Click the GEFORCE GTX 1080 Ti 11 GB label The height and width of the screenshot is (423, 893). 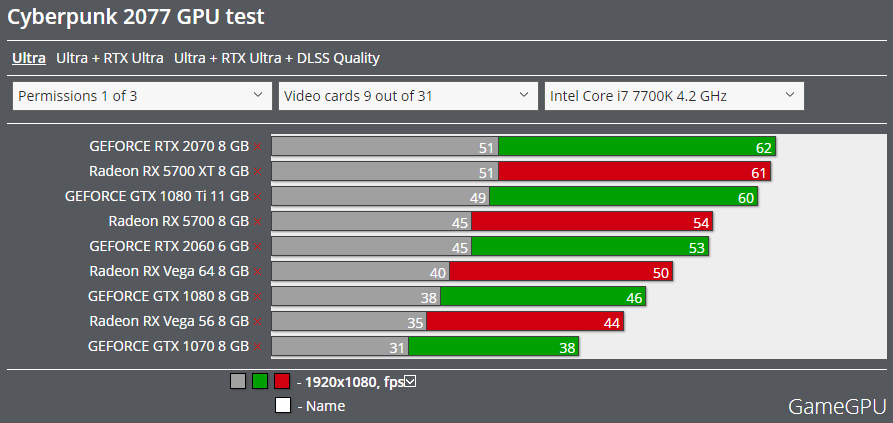[x=157, y=196]
